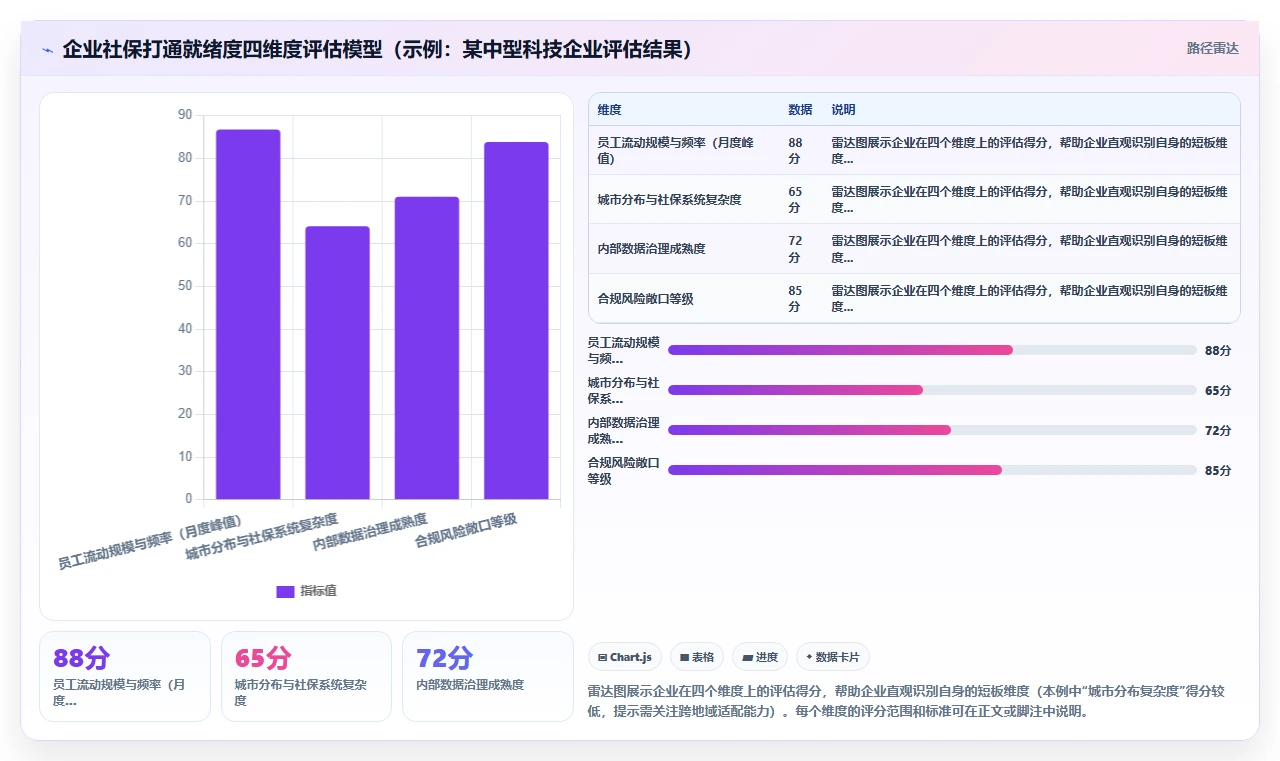Click the 72分 value beside the third progress bar
Image resolution: width=1280 pixels, height=761 pixels.
pos(1218,431)
